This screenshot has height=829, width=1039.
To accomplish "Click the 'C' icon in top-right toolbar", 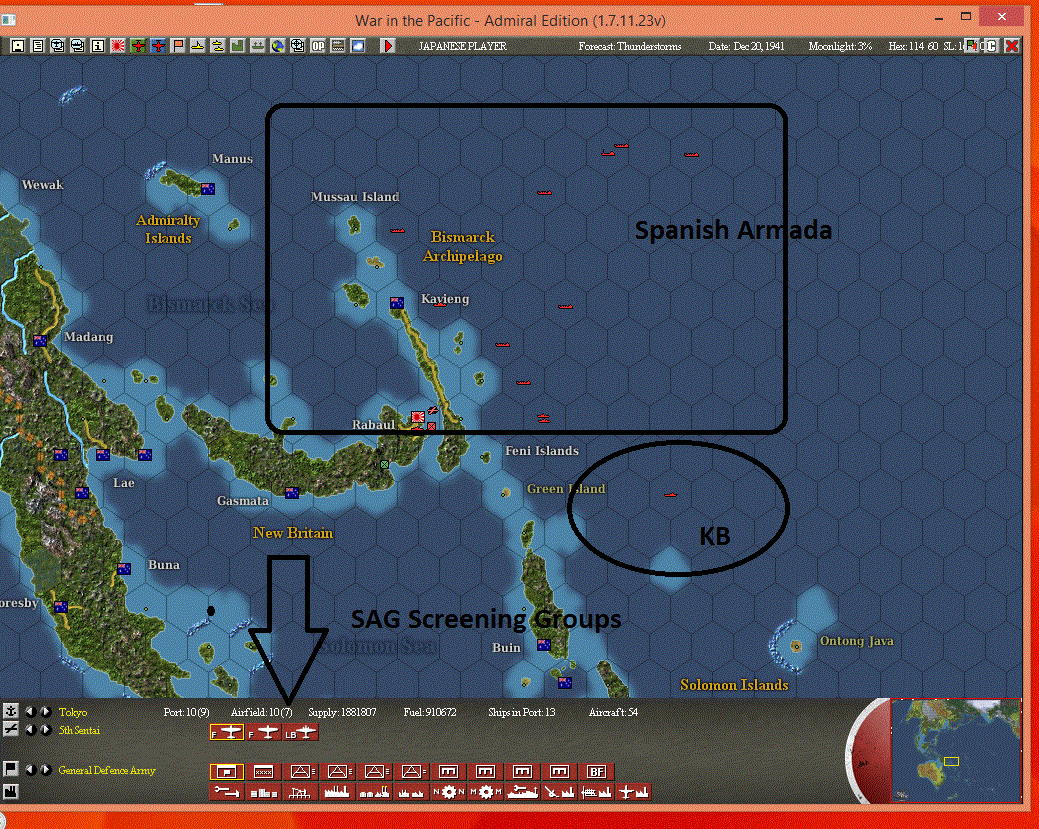I will pyautogui.click(x=991, y=46).
